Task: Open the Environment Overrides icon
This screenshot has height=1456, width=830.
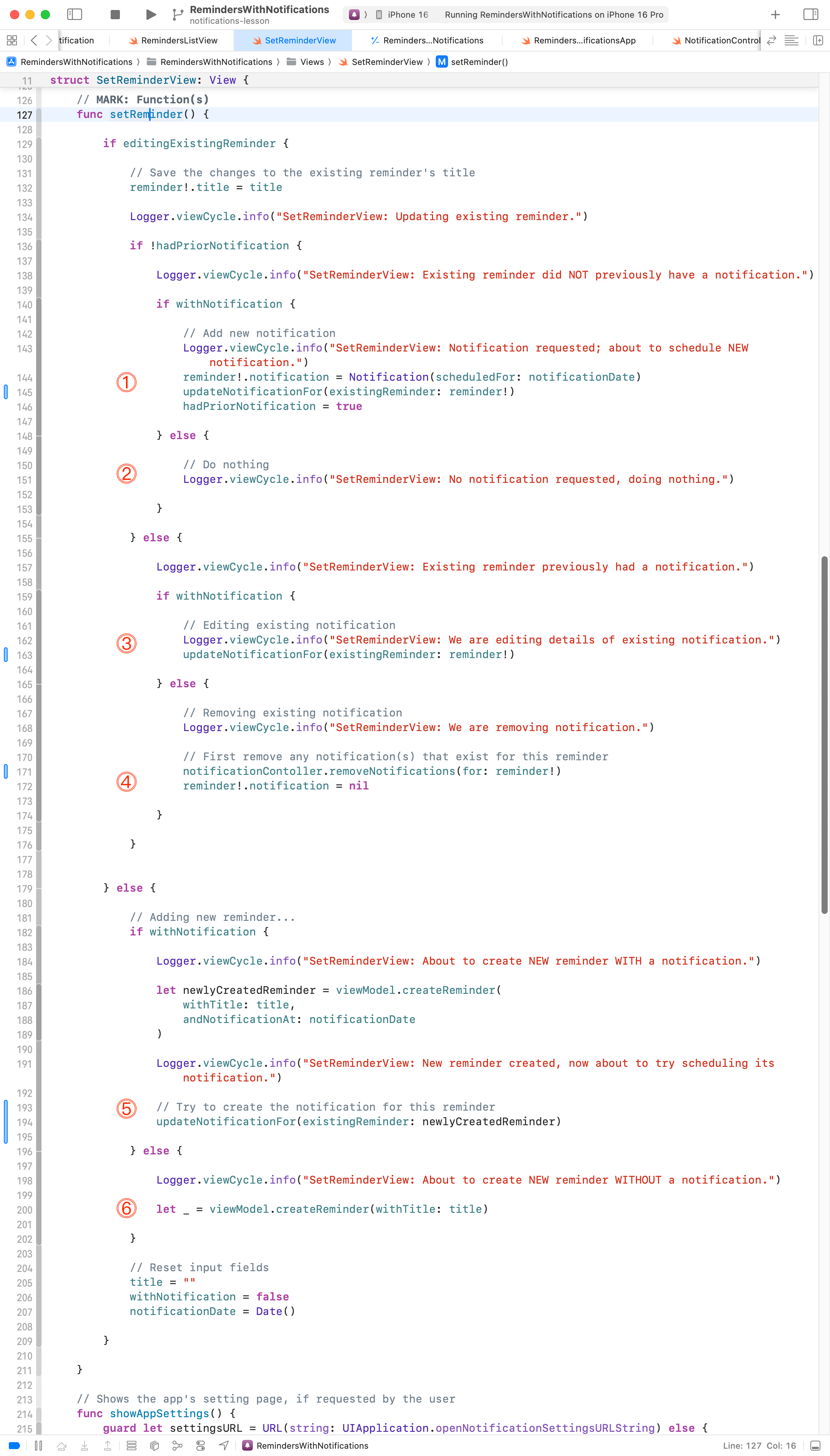Action: pyautogui.click(x=201, y=1445)
